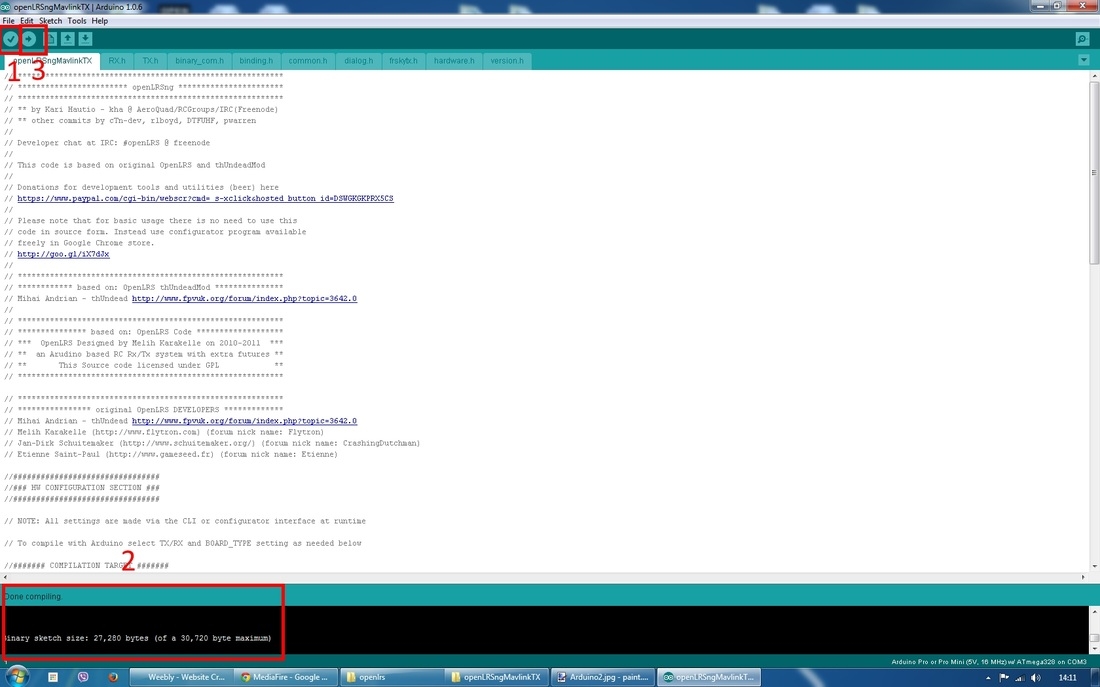Click the Viber icon in taskbar
This screenshot has height=687, width=1100.
[x=83, y=677]
